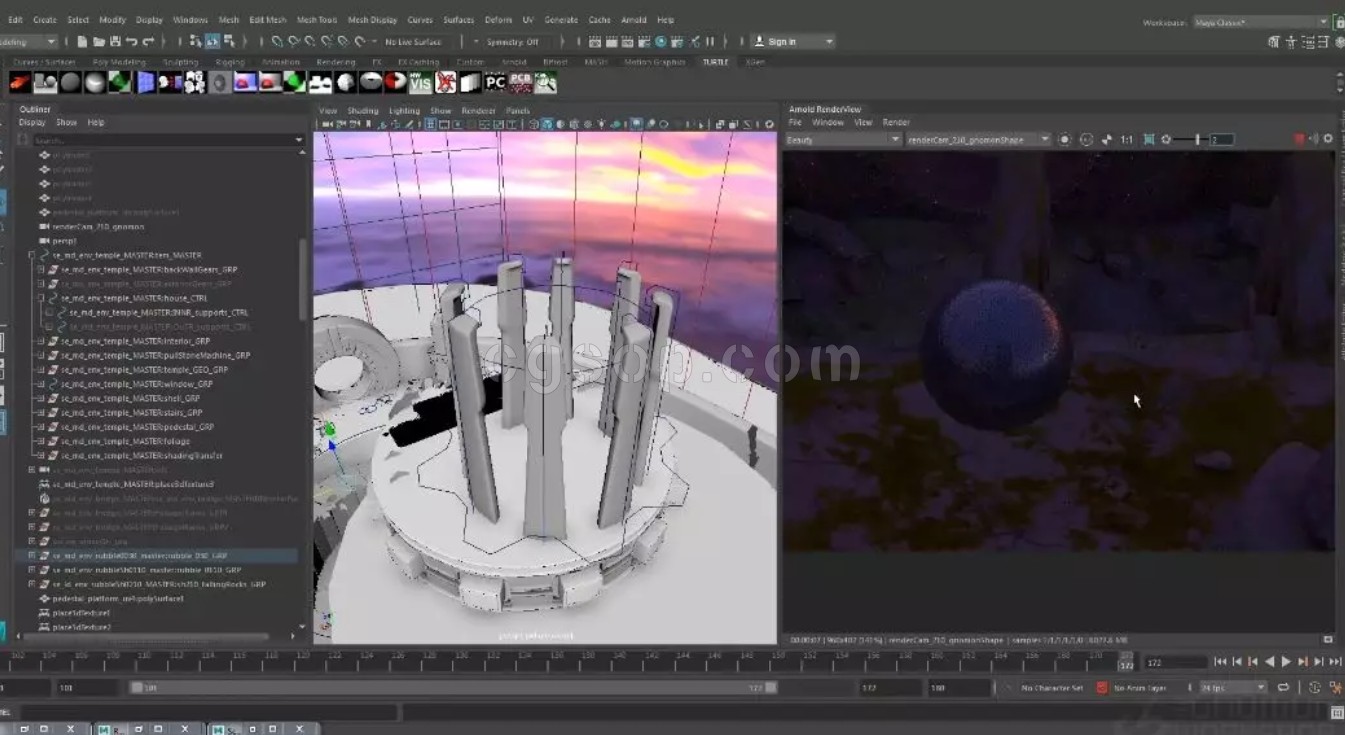The height and width of the screenshot is (735, 1345).
Task: Click the current frame field showing 172
Action: point(1173,662)
